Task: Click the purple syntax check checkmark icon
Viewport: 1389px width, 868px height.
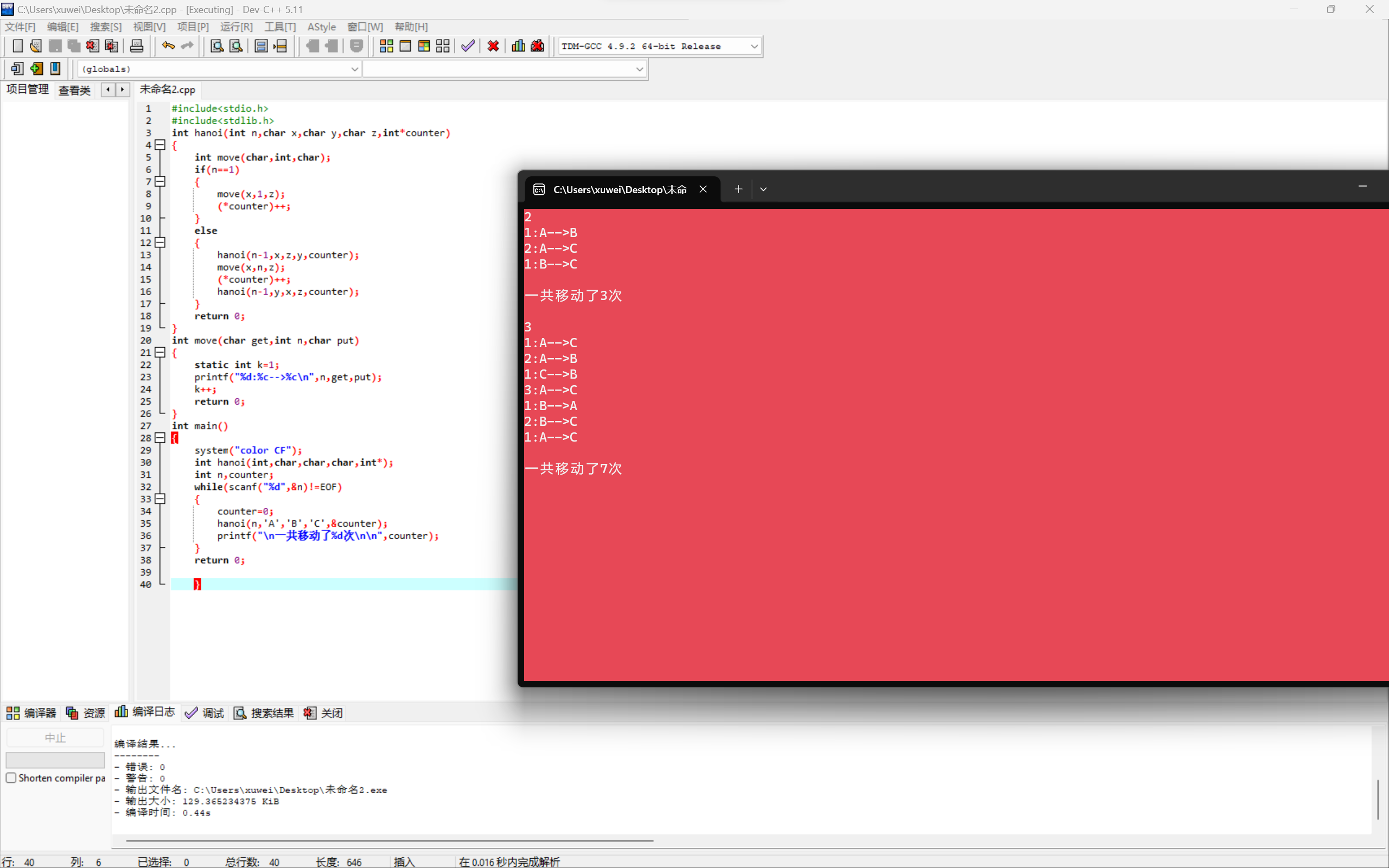Action: (468, 46)
